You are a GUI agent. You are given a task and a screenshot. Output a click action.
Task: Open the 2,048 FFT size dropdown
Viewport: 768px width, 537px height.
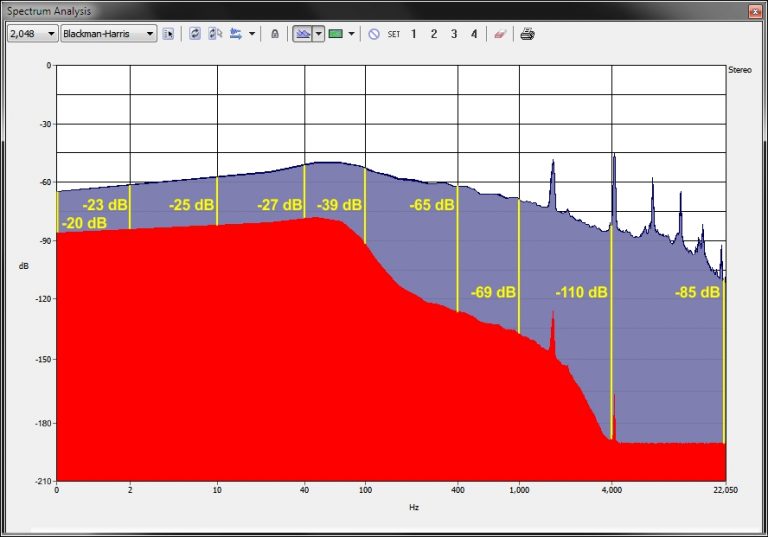click(x=33, y=34)
